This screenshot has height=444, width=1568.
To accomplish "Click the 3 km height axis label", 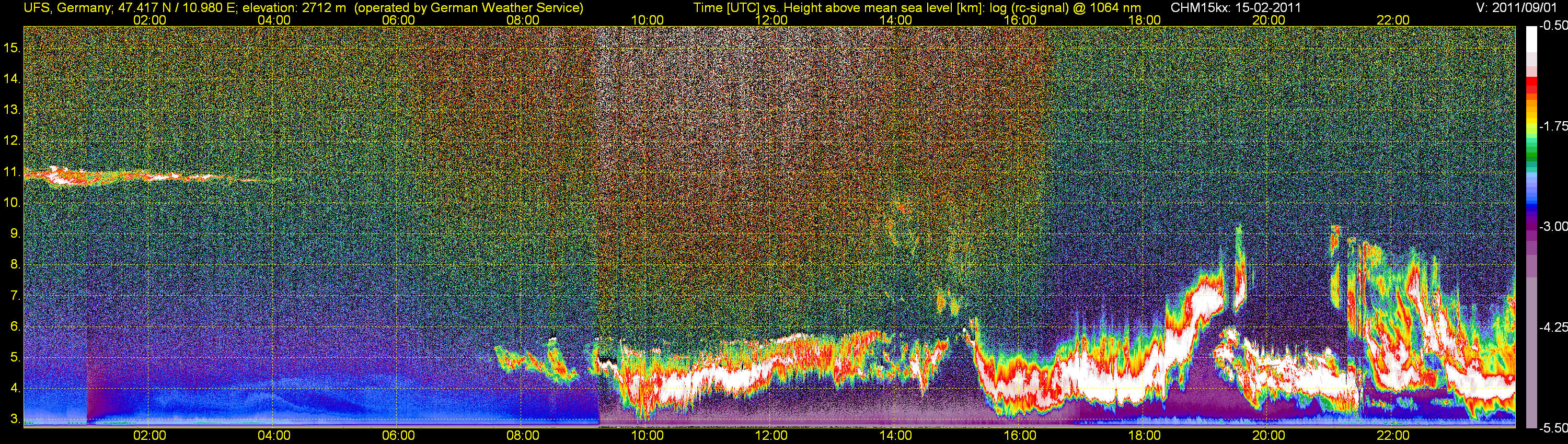I will pos(15,419).
